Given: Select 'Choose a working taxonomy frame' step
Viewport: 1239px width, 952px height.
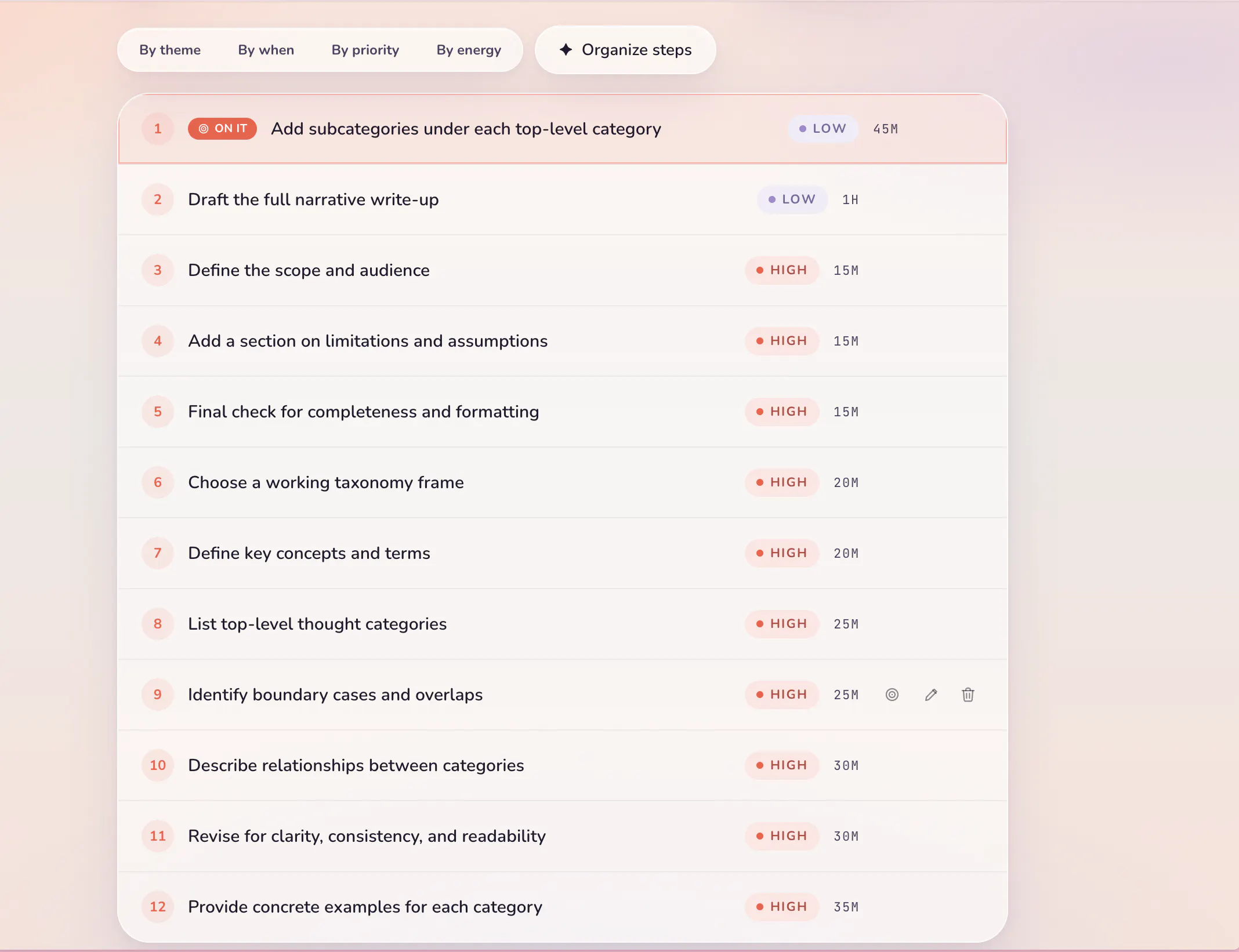Looking at the screenshot, I should [x=326, y=482].
